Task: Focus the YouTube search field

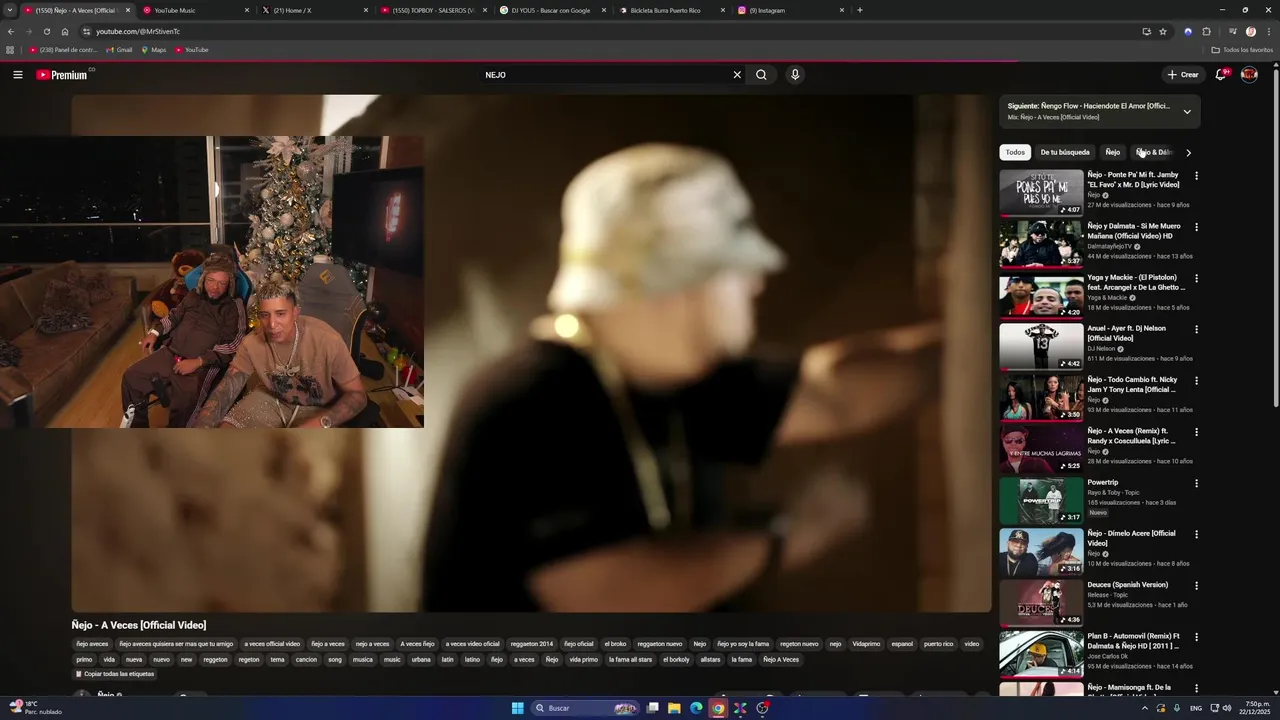Action: click(x=604, y=75)
